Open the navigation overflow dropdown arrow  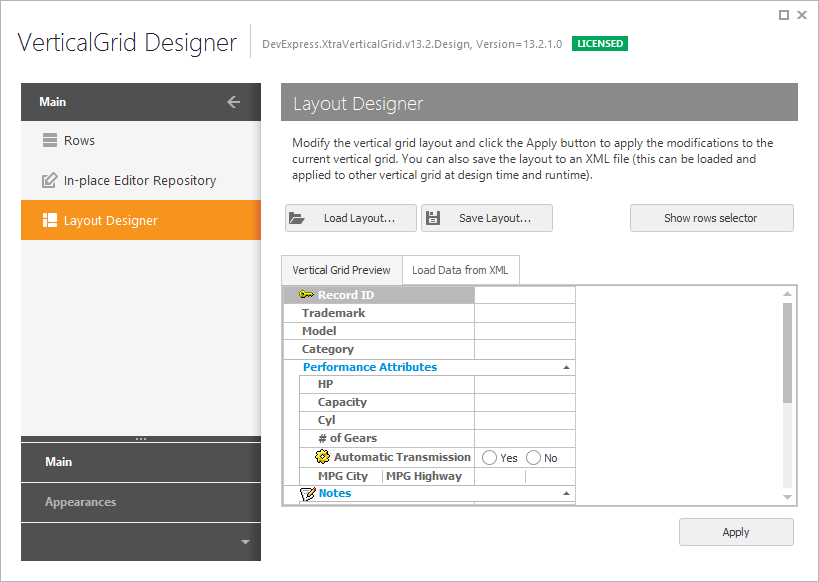point(245,542)
